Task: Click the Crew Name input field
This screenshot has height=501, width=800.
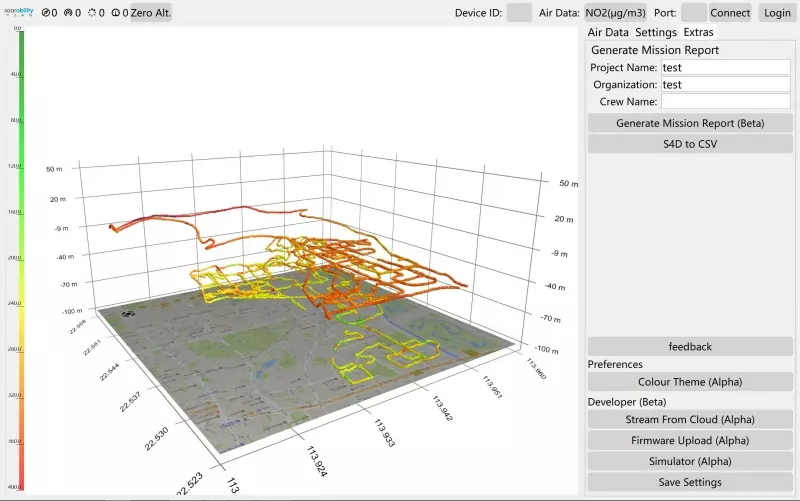Action: [726, 102]
